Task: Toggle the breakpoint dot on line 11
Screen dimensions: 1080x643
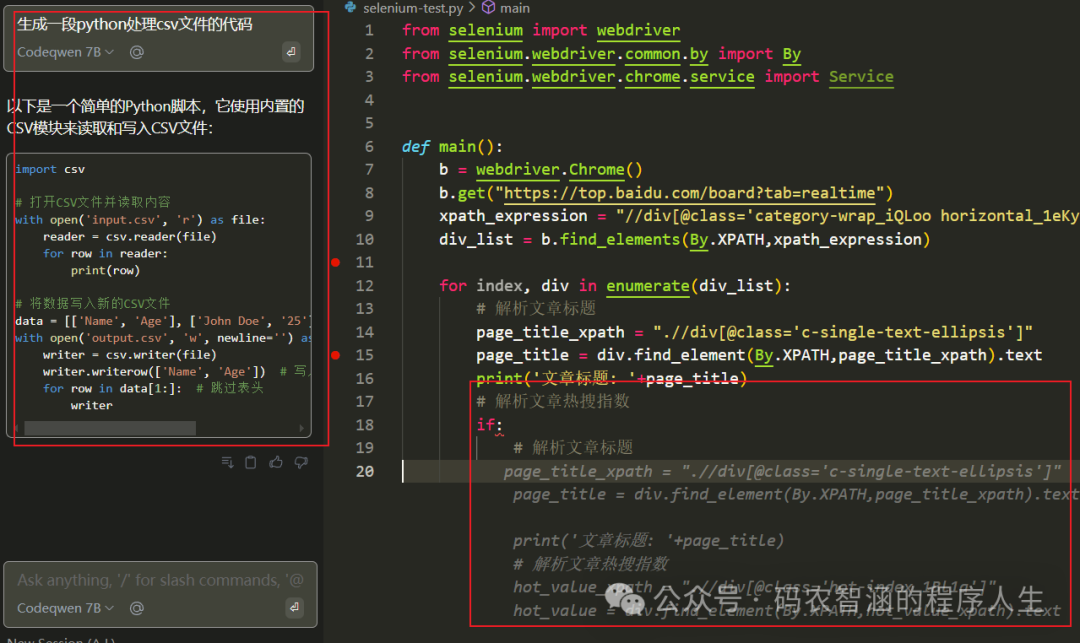Action: tap(335, 262)
